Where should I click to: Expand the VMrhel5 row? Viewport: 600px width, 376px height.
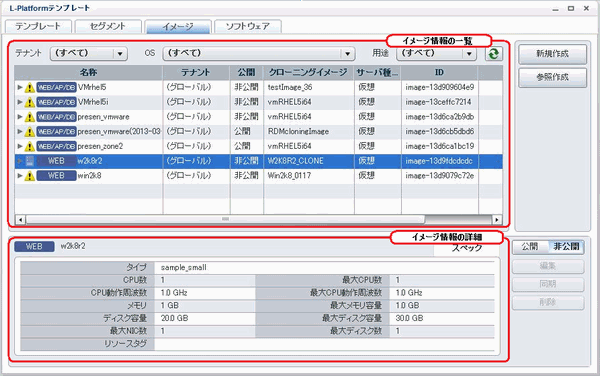pos(20,88)
